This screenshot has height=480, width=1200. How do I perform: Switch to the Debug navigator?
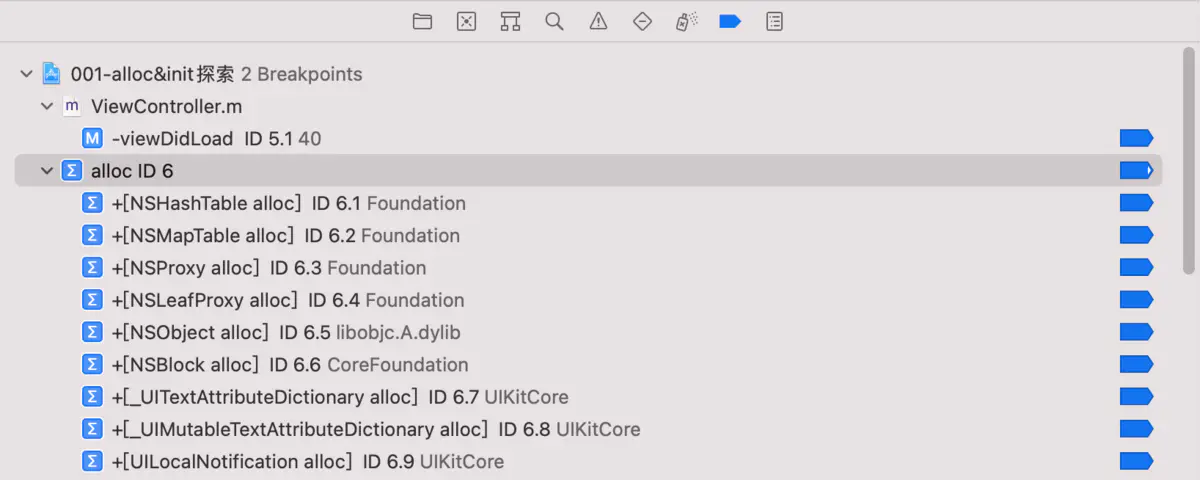(686, 21)
